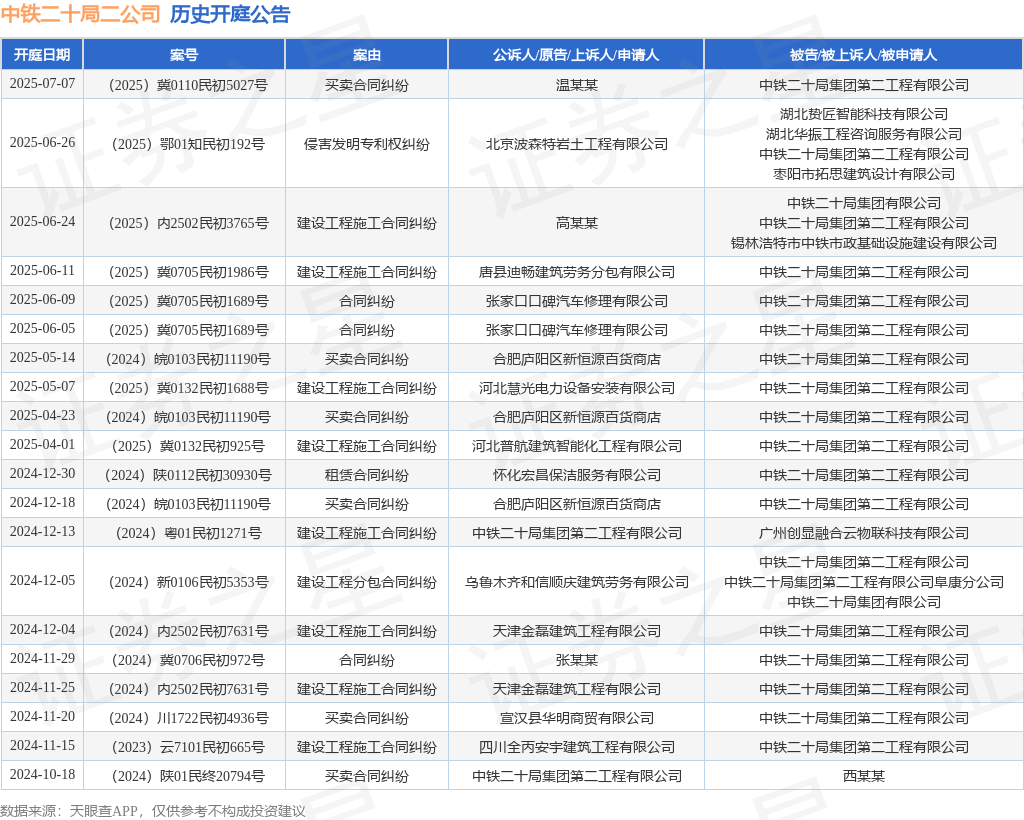Click plaintiff '乌鲁木齐和信顺庆建筑劳务有限公司'

[x=576, y=582]
